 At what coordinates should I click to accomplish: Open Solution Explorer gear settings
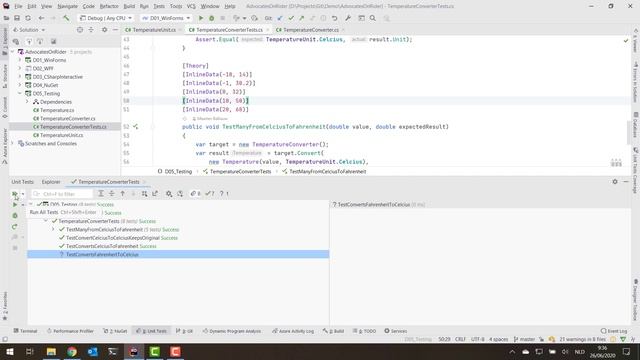[104, 30]
